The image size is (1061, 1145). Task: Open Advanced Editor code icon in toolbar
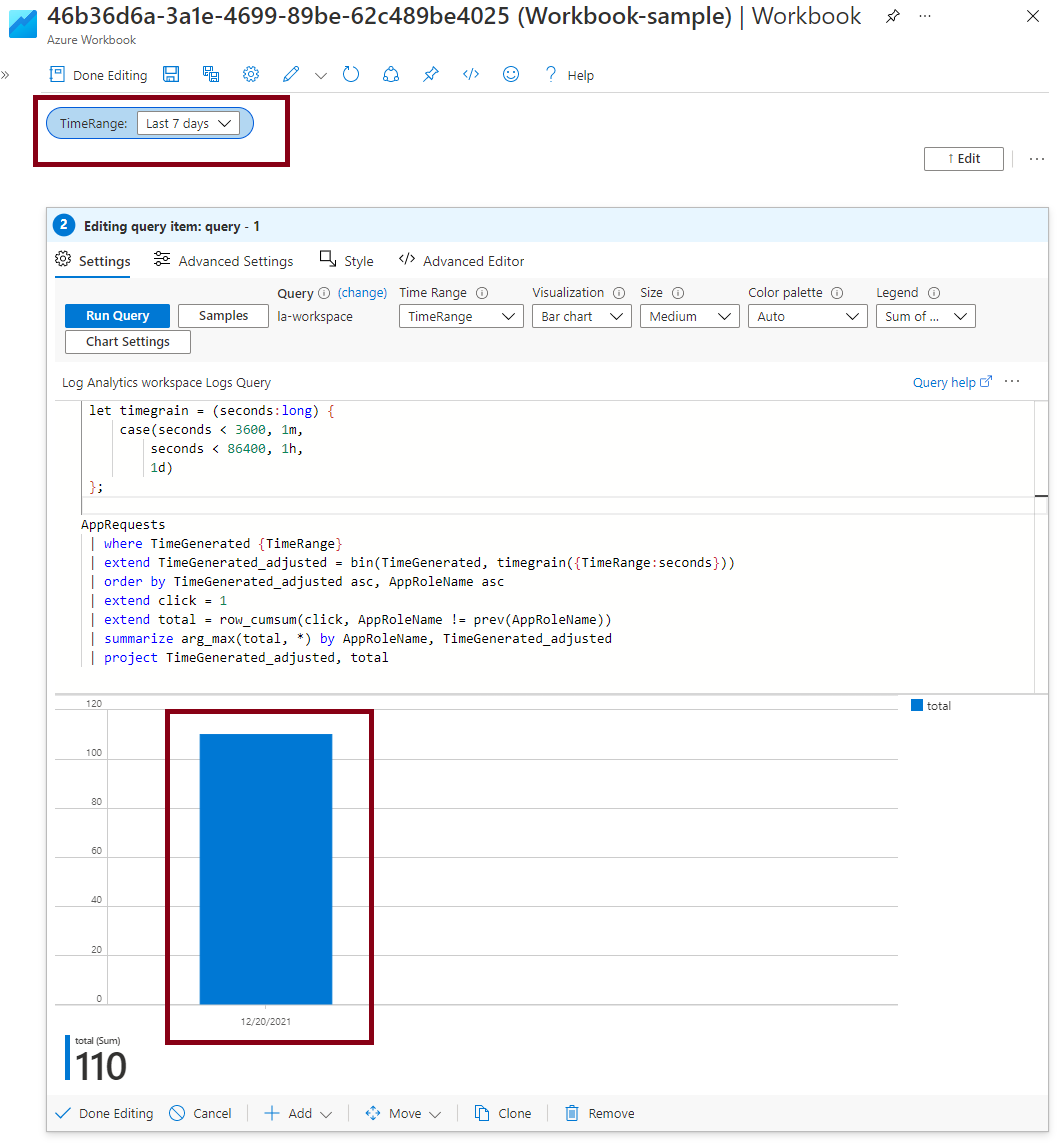pos(471,74)
